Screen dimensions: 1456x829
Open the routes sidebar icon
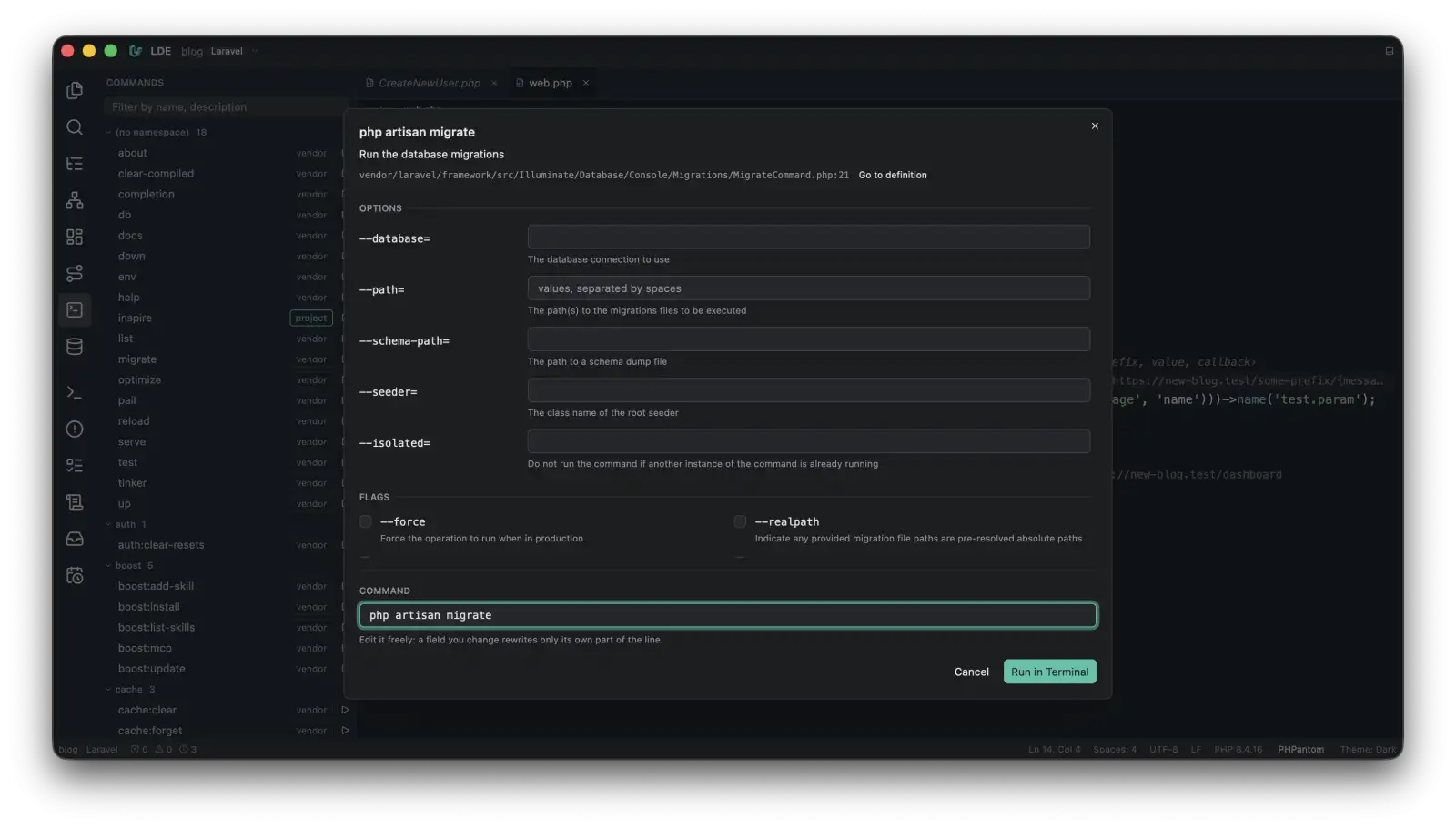[75, 273]
